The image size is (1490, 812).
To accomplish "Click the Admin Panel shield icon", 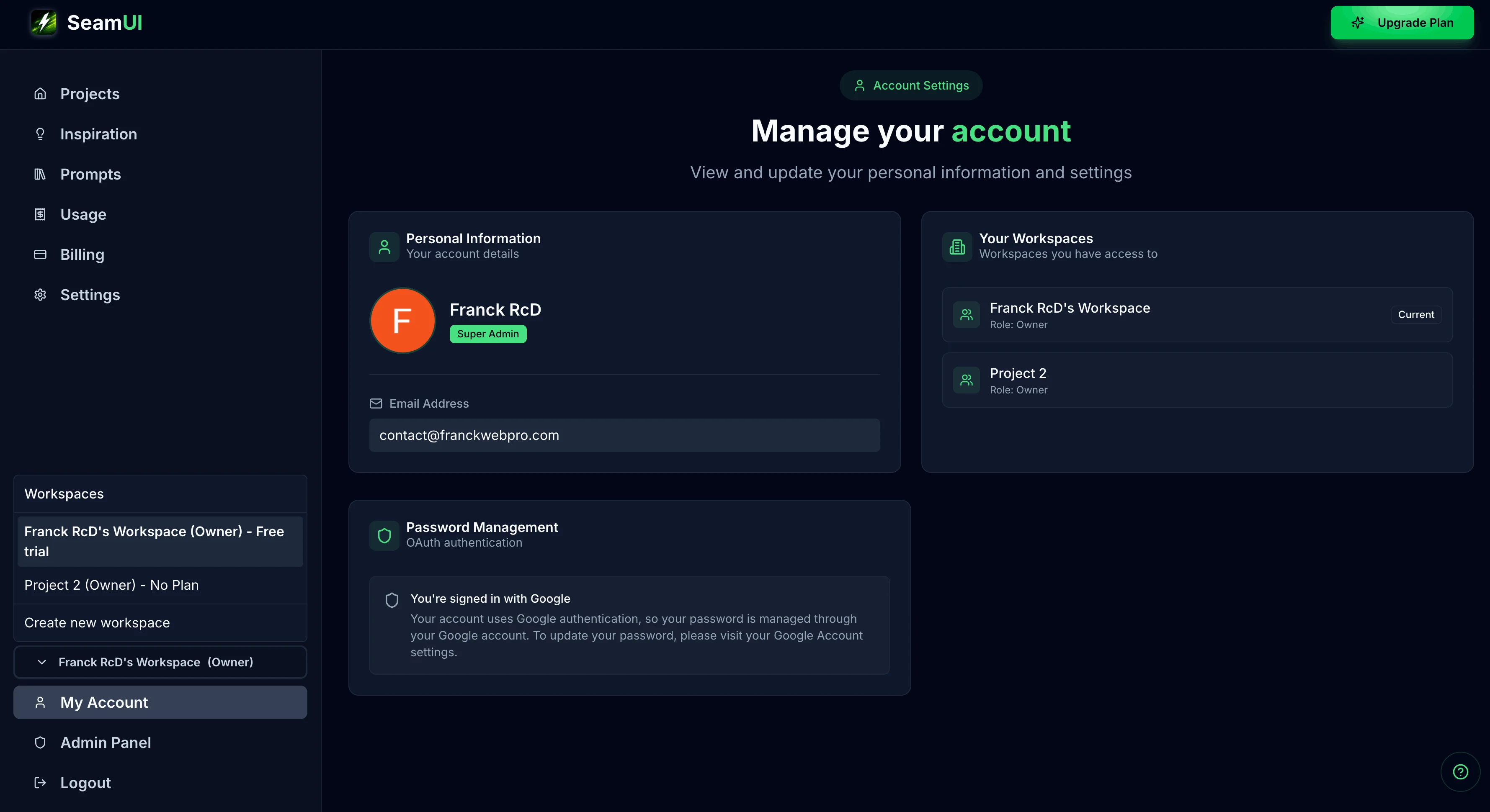I will [x=40, y=743].
